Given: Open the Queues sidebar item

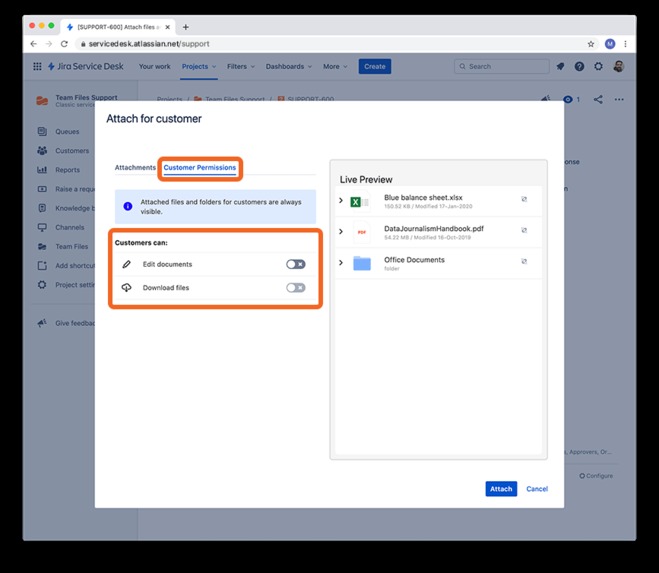Looking at the screenshot, I should (x=67, y=132).
